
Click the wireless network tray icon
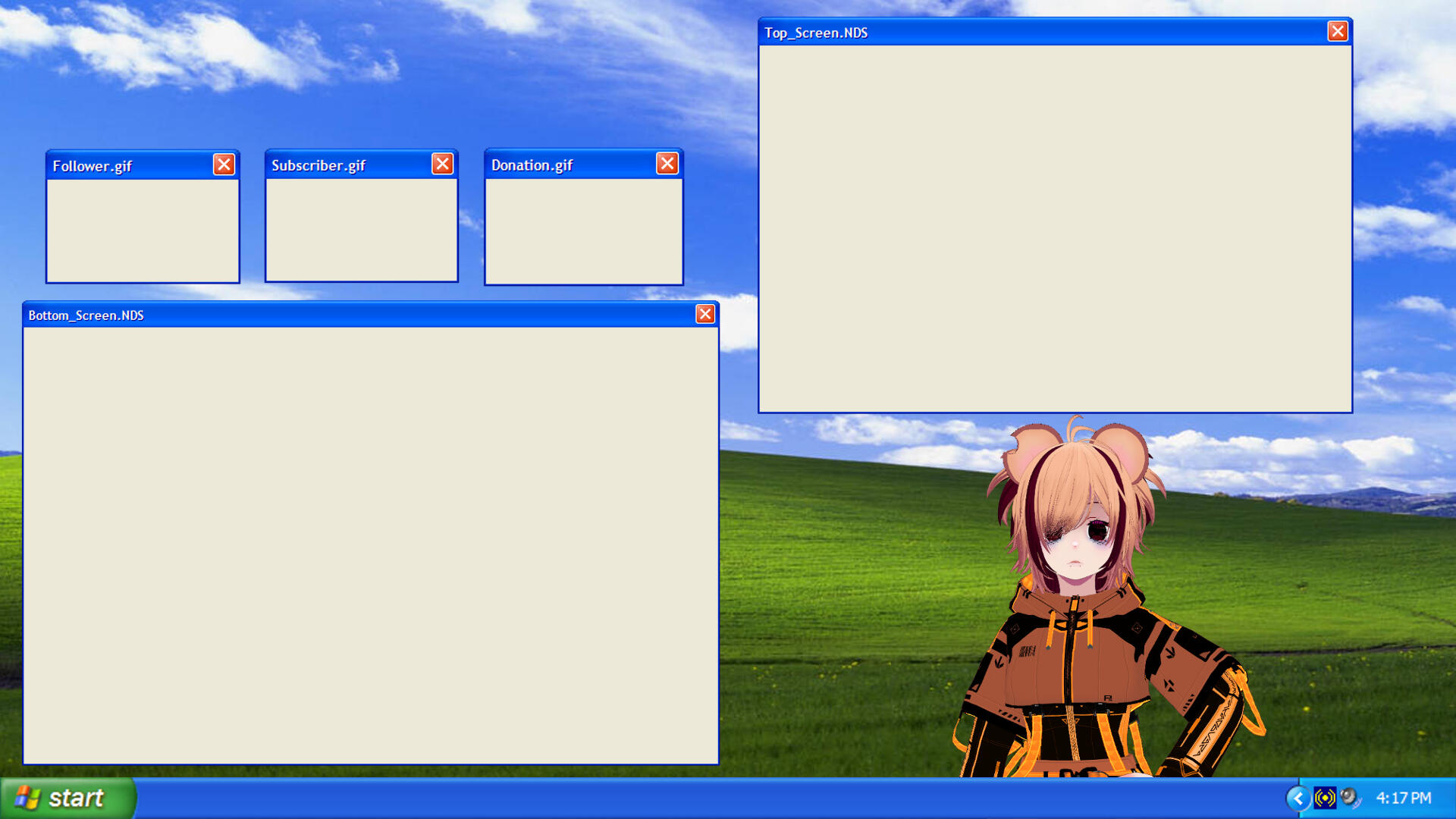tap(1325, 798)
